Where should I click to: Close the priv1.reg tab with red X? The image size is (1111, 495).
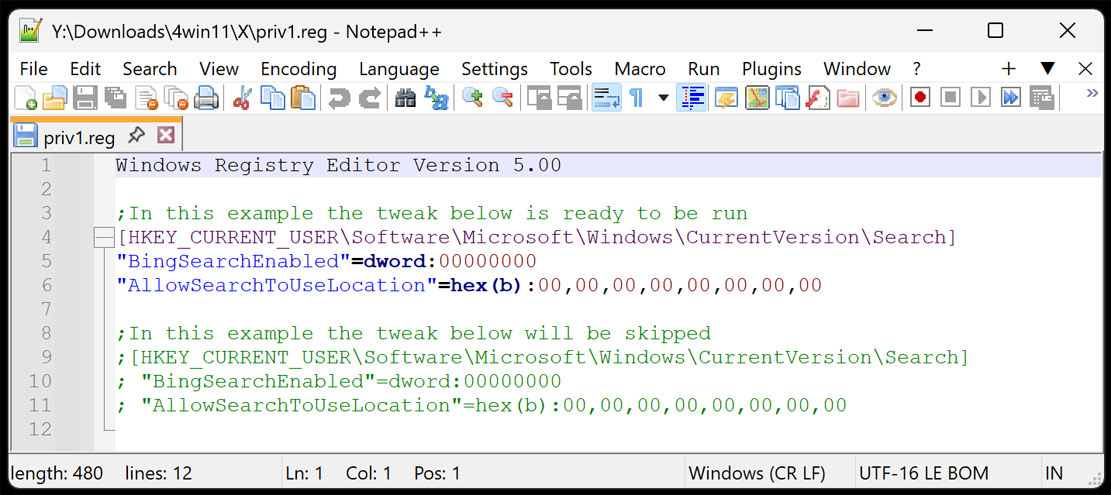coord(166,135)
